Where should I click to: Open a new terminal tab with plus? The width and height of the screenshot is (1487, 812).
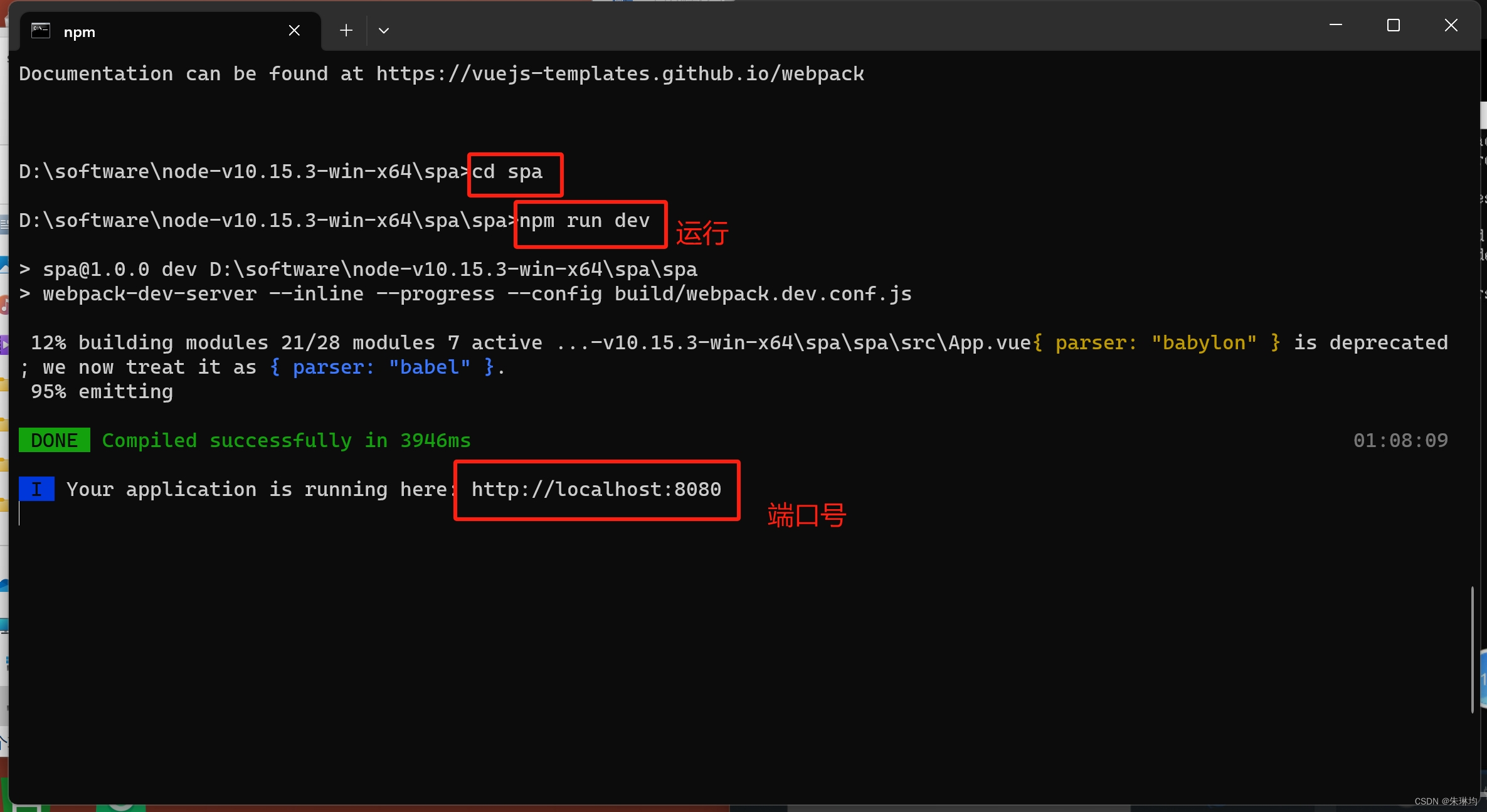pos(346,31)
